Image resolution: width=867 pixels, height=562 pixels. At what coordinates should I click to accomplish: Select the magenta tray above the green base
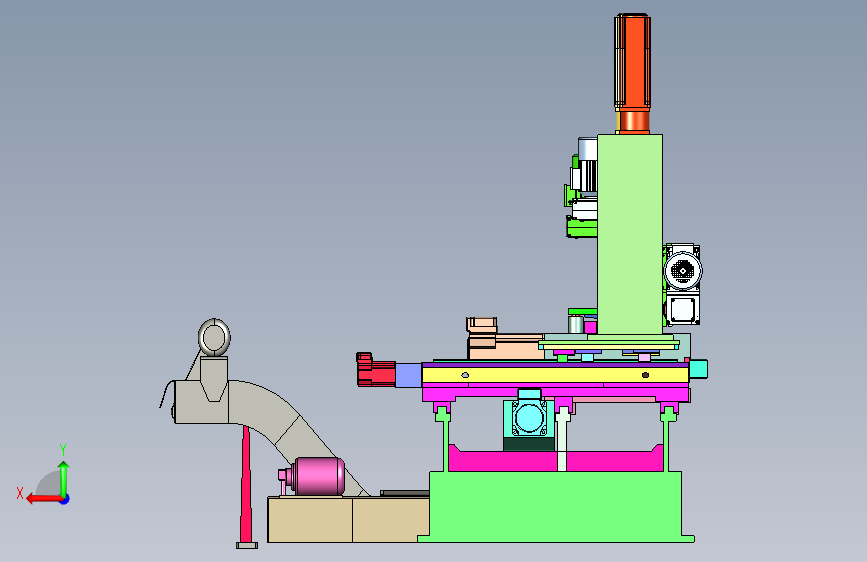(x=556, y=459)
